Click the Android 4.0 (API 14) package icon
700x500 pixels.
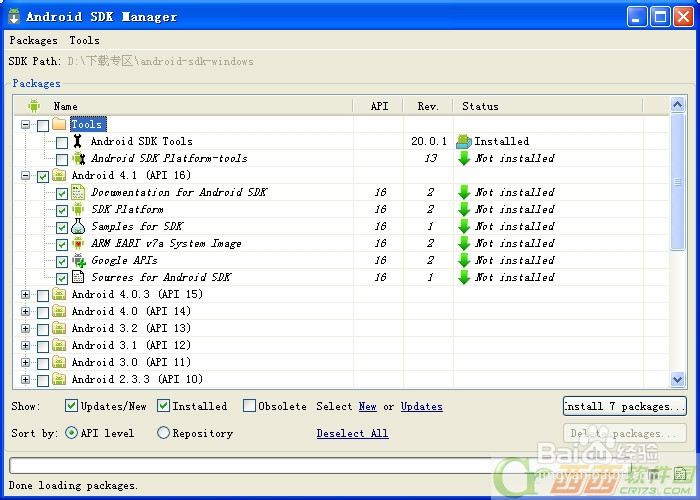(x=59, y=311)
